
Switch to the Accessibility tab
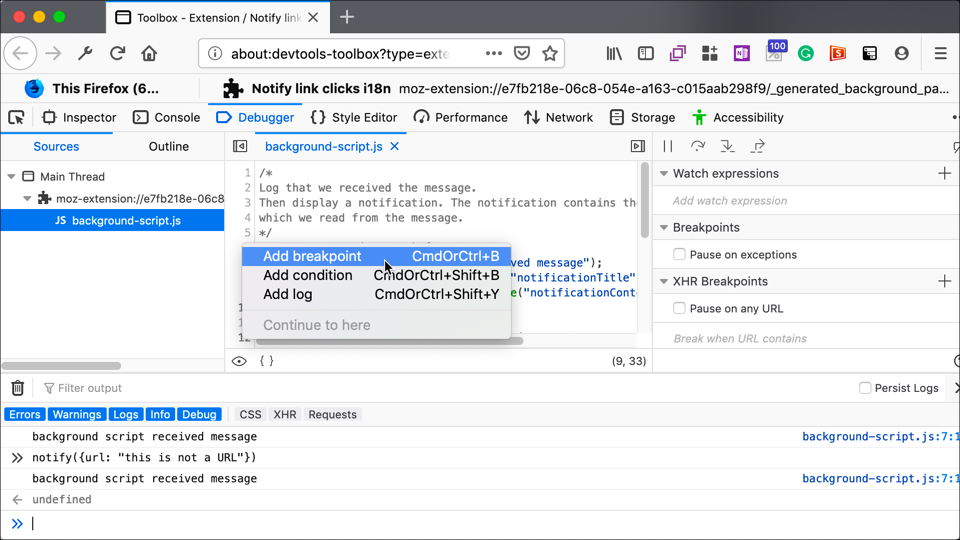738,118
